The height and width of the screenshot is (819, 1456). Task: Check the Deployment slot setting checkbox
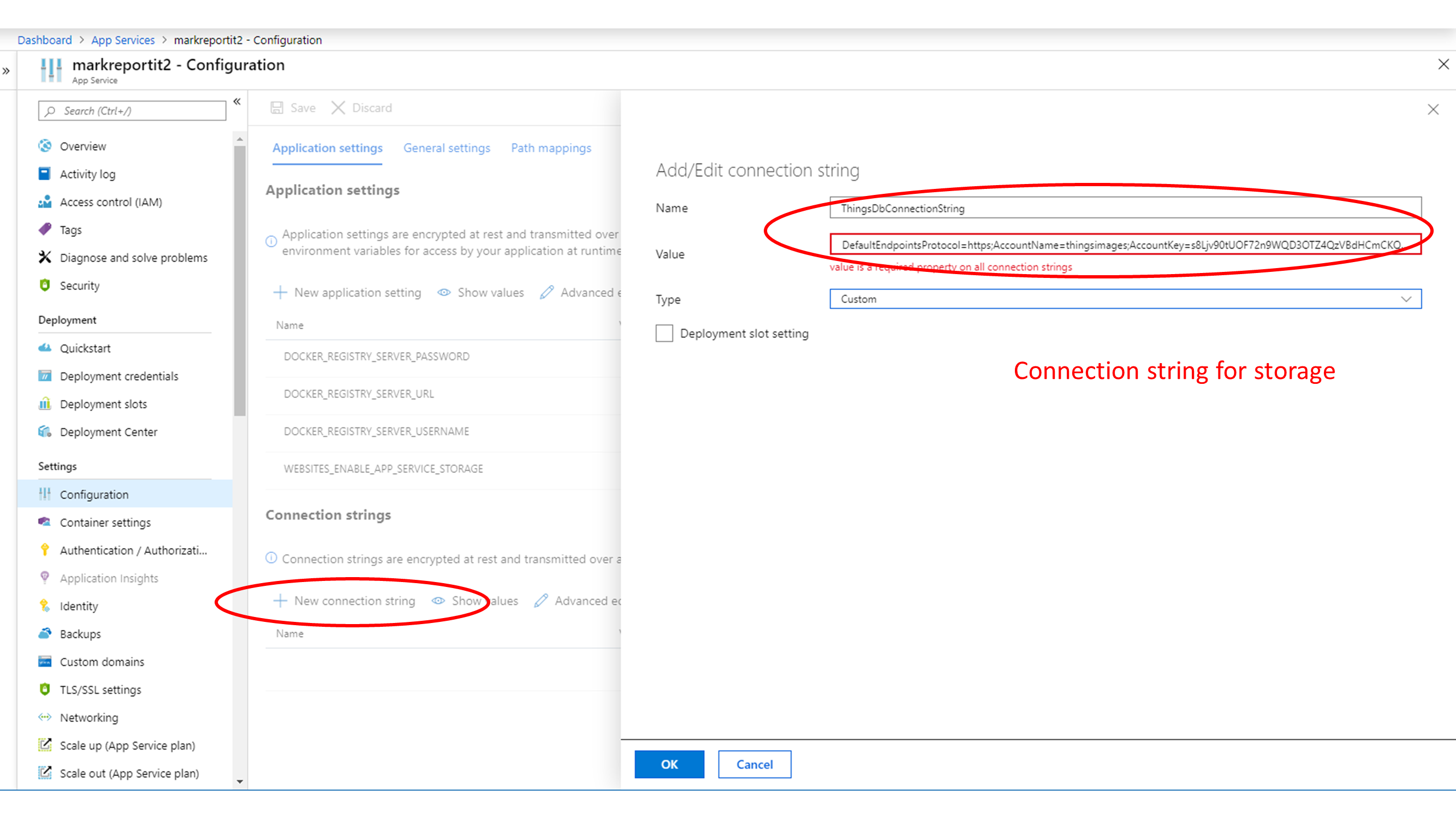coord(664,334)
